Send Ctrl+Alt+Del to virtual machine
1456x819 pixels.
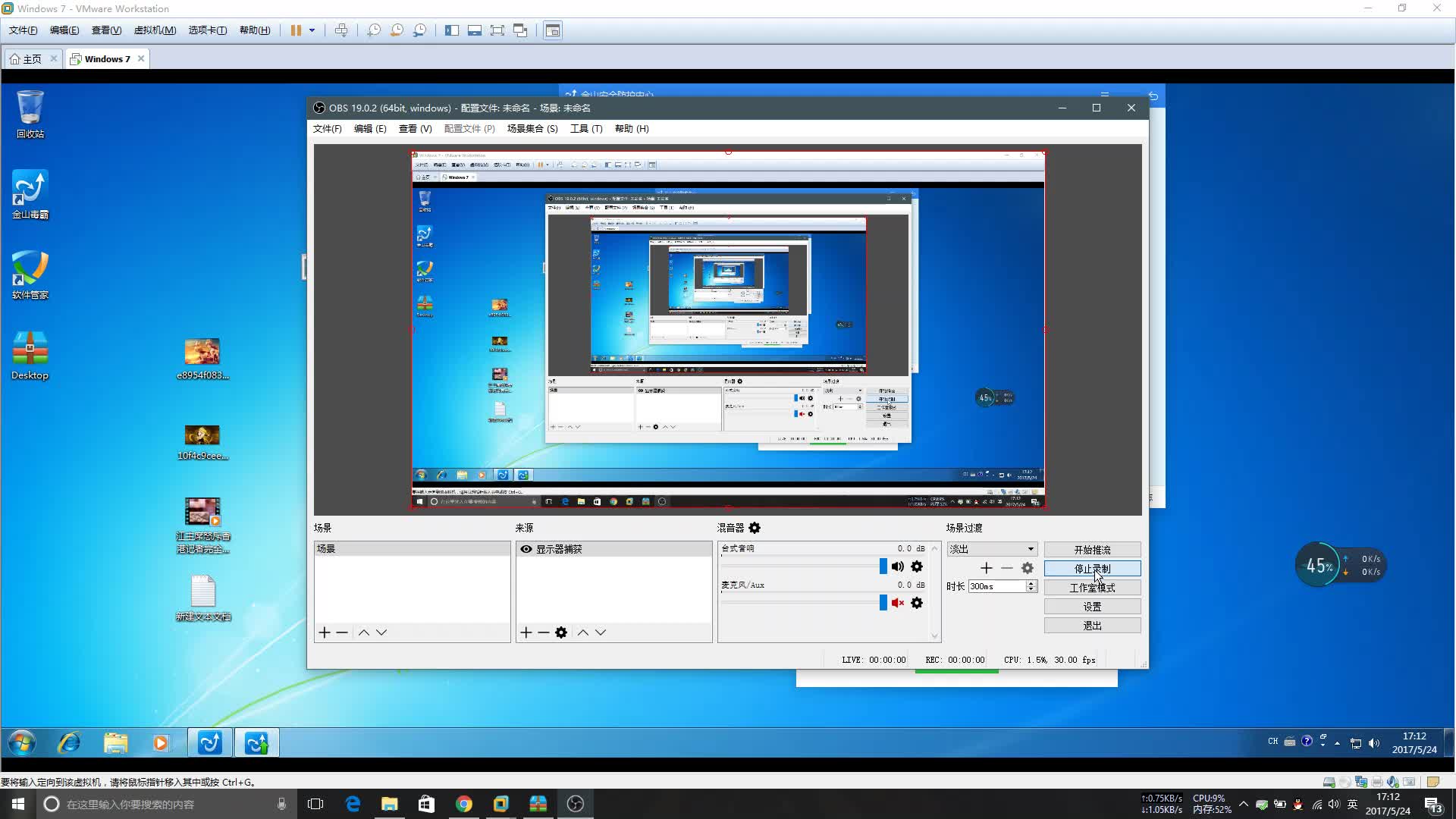pyautogui.click(x=341, y=30)
